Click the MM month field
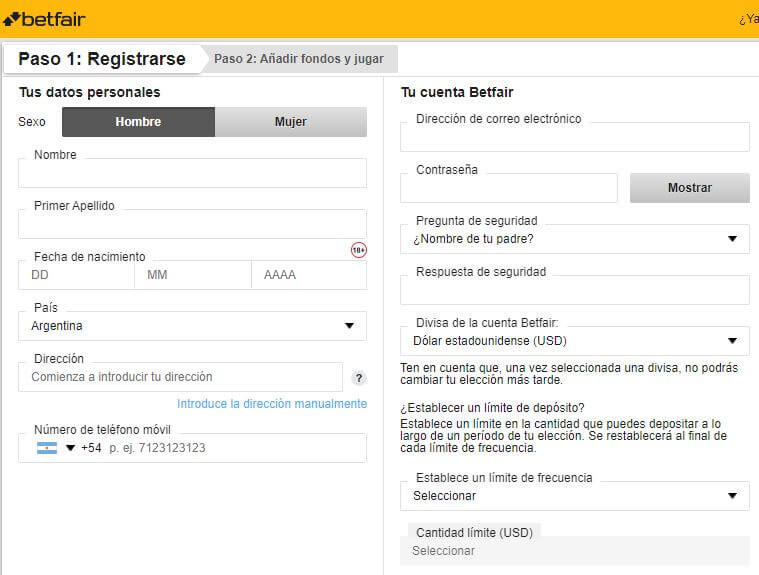 (193, 275)
